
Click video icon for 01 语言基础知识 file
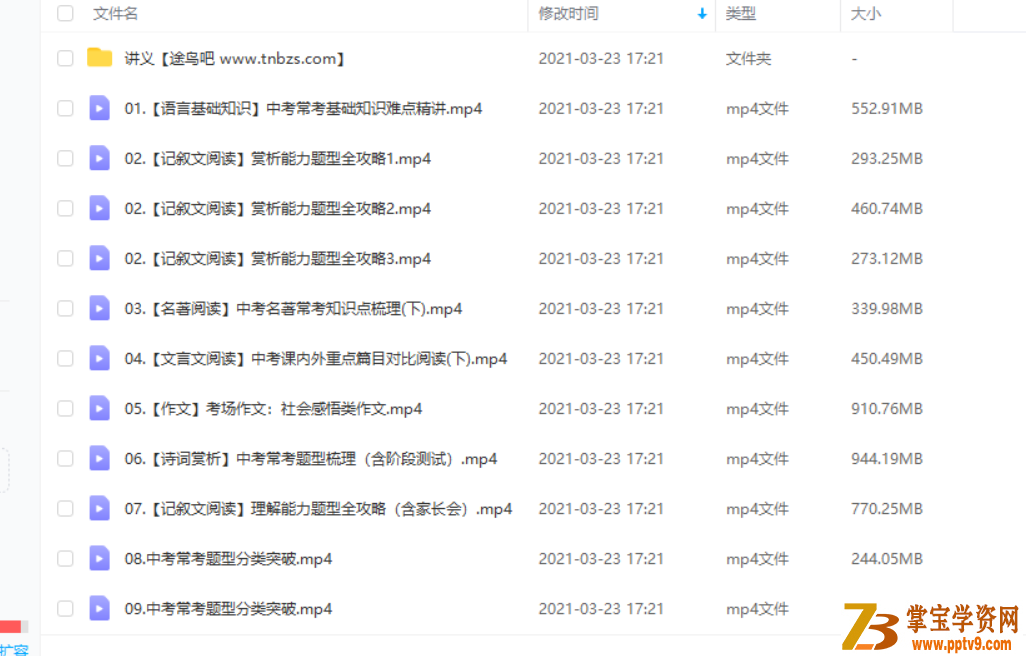(99, 108)
